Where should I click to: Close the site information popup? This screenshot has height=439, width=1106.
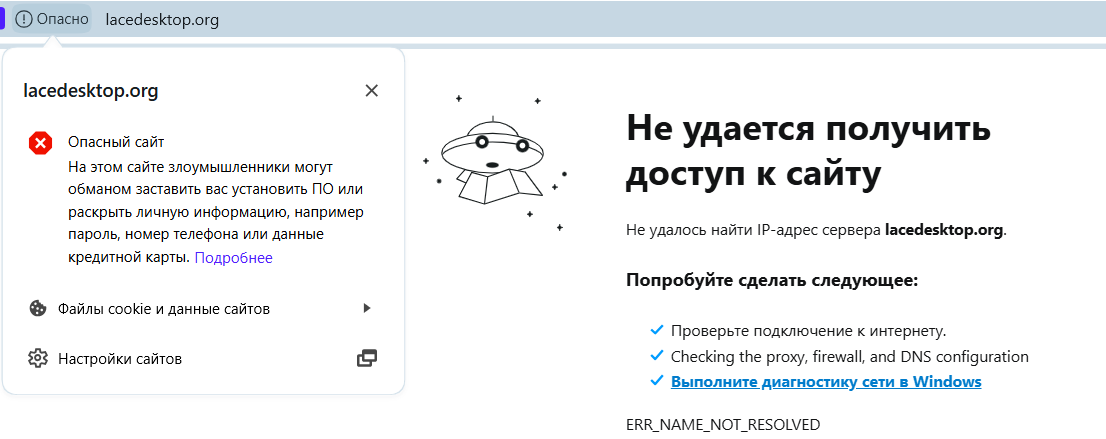pos(371,91)
